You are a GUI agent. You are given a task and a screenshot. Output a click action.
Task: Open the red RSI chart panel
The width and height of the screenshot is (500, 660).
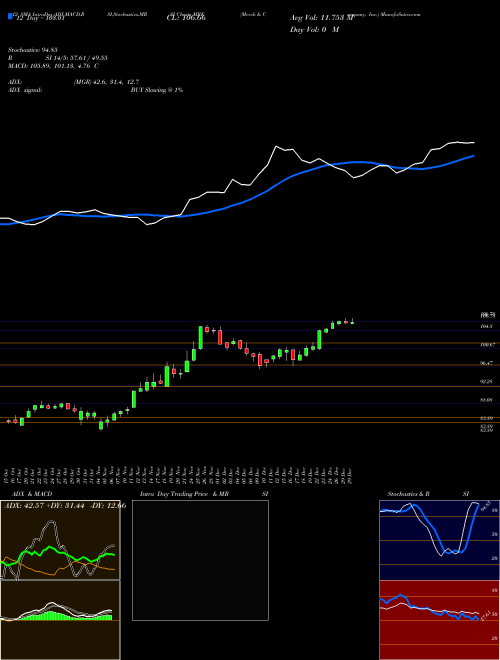pos(439,620)
